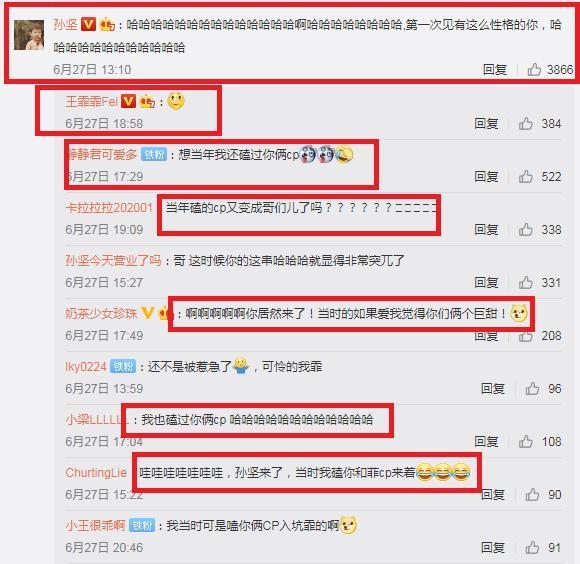Thumbs-up 卡拉拉拉202001's comment
The height and width of the screenshot is (564, 580).
pyautogui.click(x=526, y=230)
